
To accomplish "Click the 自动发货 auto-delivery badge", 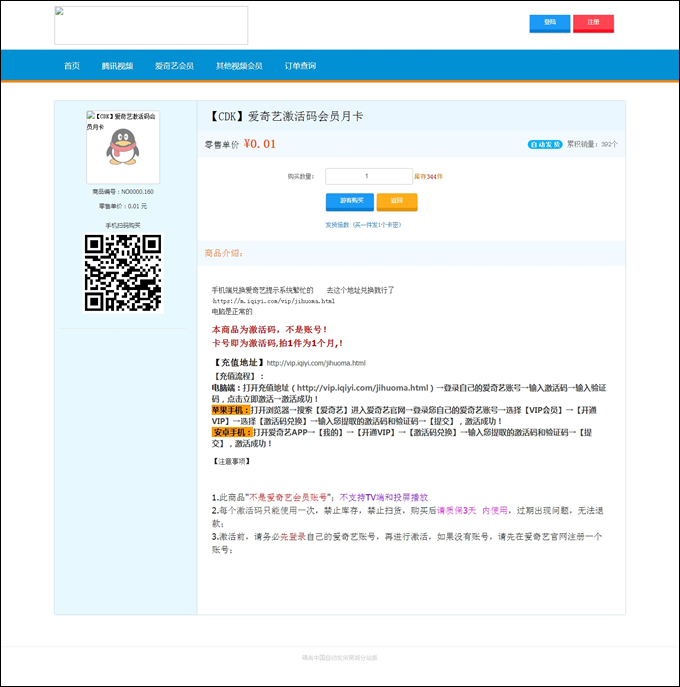I will pos(545,144).
